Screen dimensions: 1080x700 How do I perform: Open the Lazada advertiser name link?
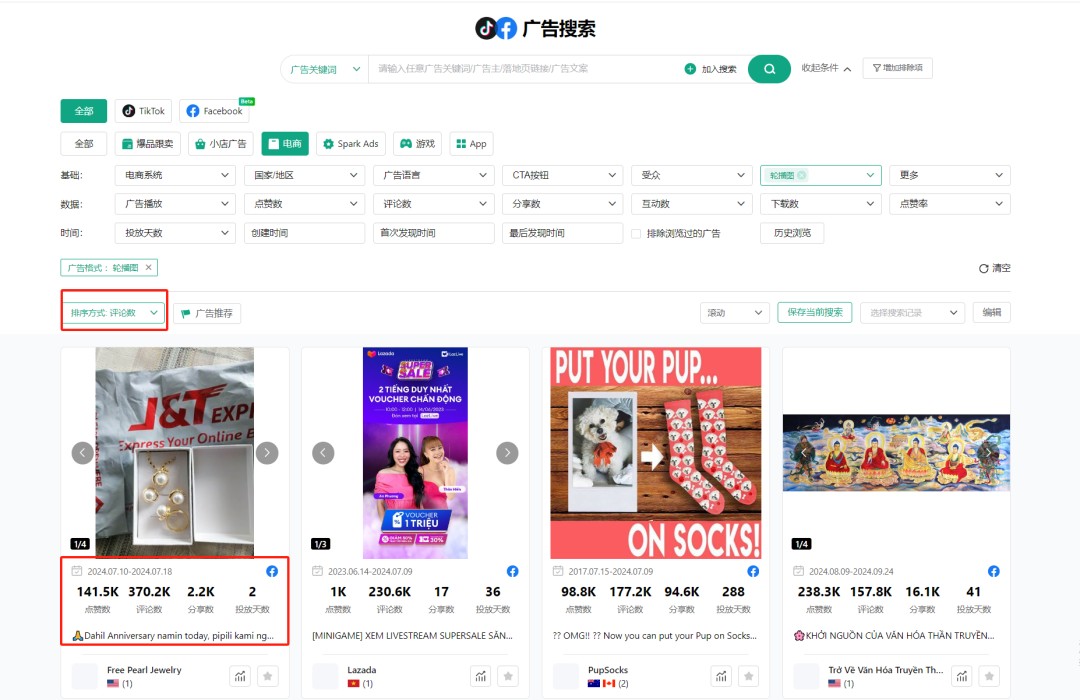coord(362,670)
